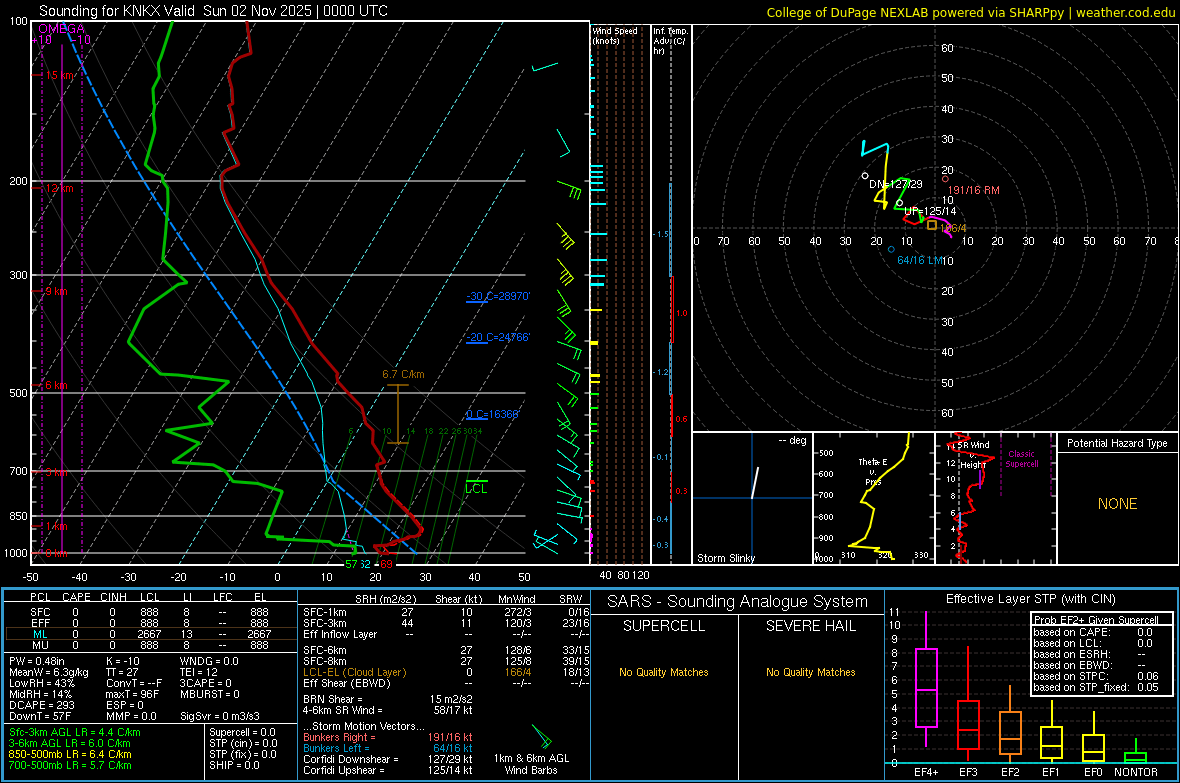Click the '-20 C=24766' level label

click(497, 337)
